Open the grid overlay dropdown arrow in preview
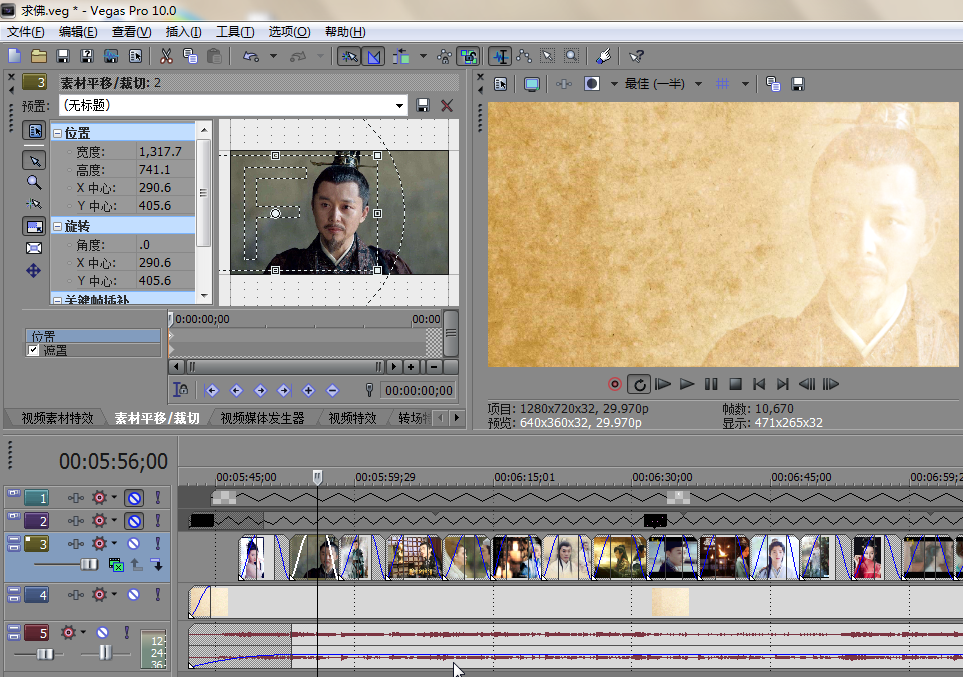This screenshot has height=677, width=963. [x=745, y=84]
